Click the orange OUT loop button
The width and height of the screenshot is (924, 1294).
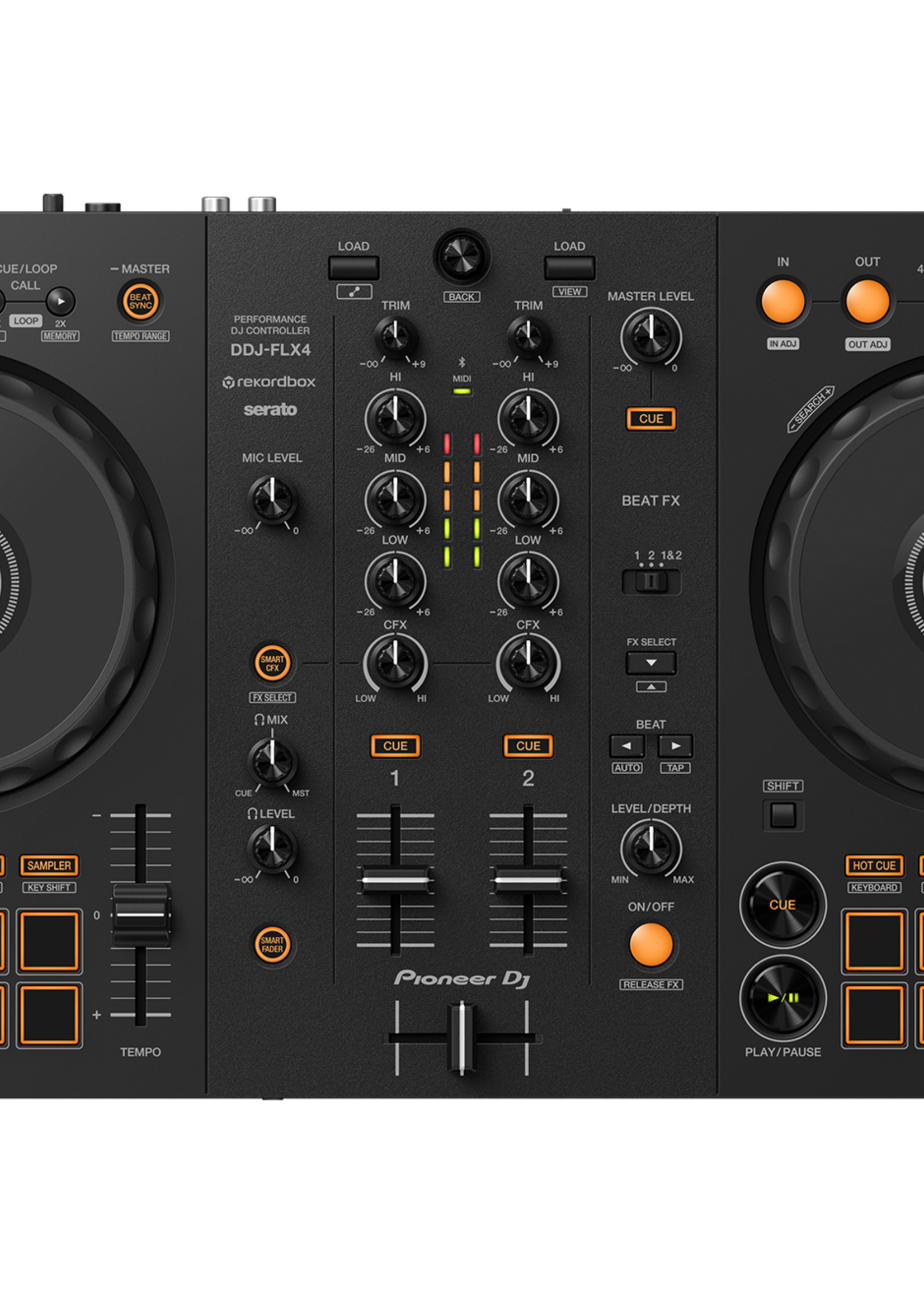(x=868, y=301)
